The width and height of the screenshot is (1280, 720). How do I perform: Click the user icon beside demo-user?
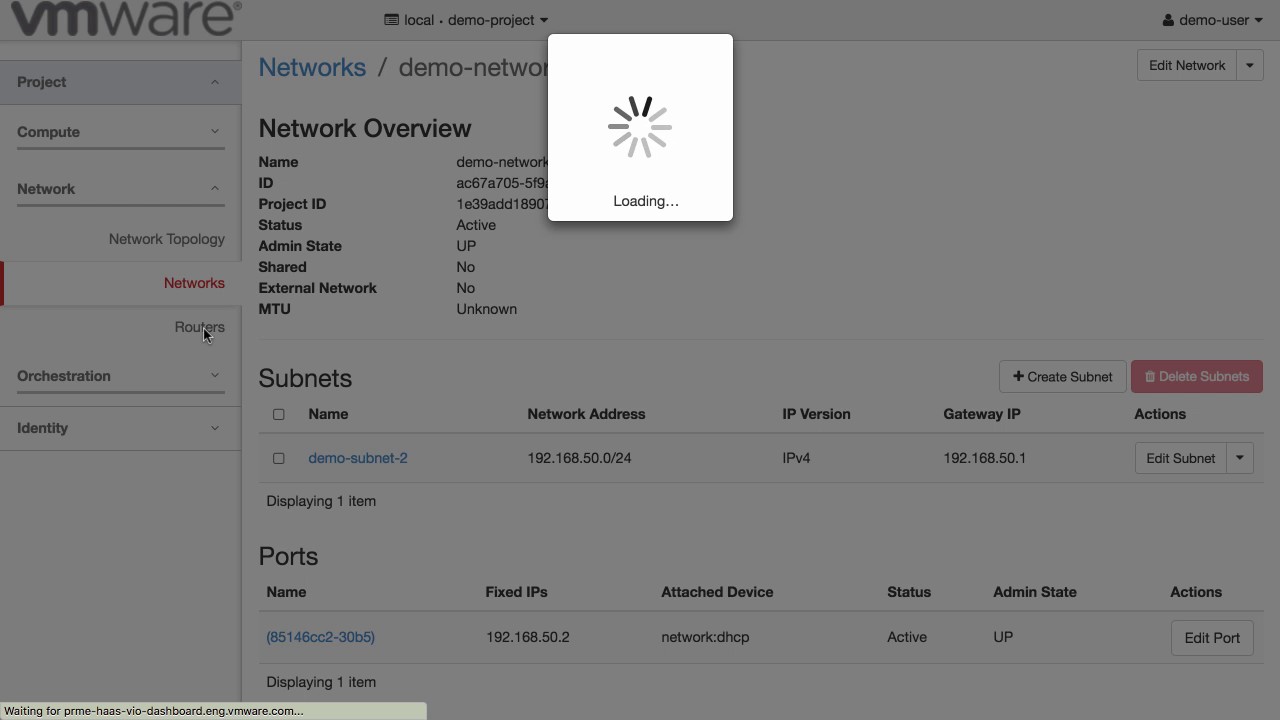(x=1168, y=20)
